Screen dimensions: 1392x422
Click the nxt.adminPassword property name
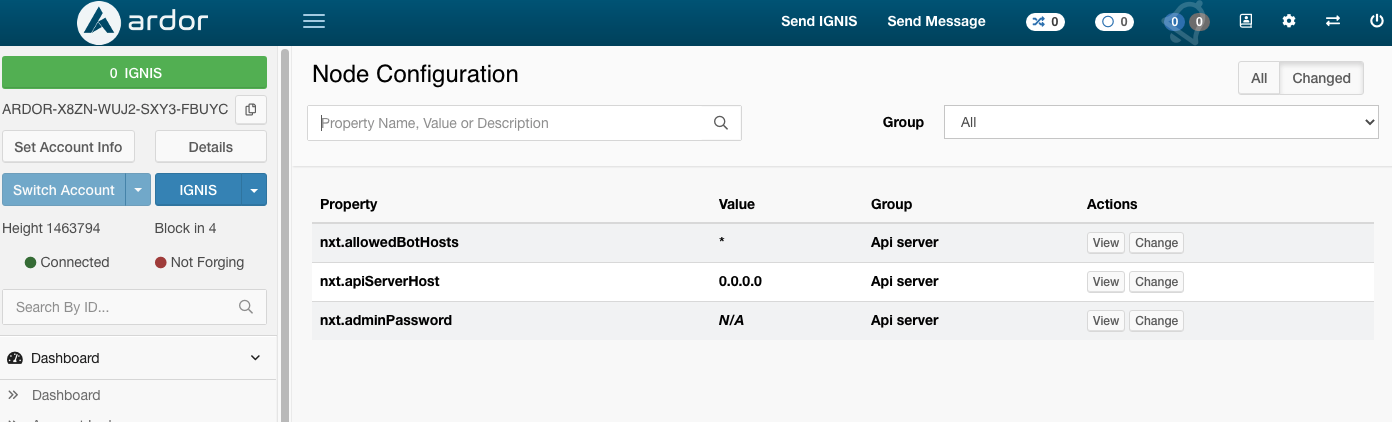click(x=386, y=320)
